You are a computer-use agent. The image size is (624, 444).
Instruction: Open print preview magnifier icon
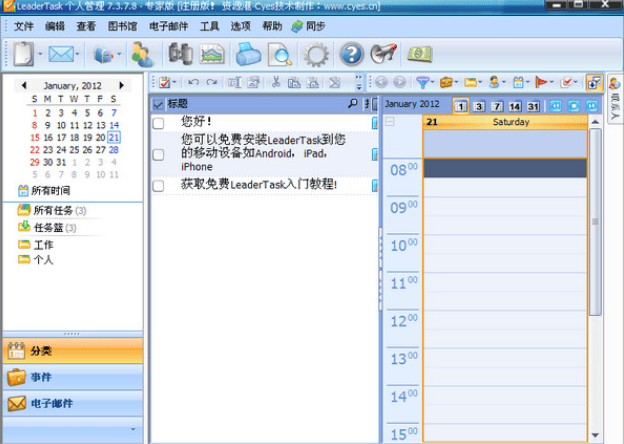coord(280,54)
